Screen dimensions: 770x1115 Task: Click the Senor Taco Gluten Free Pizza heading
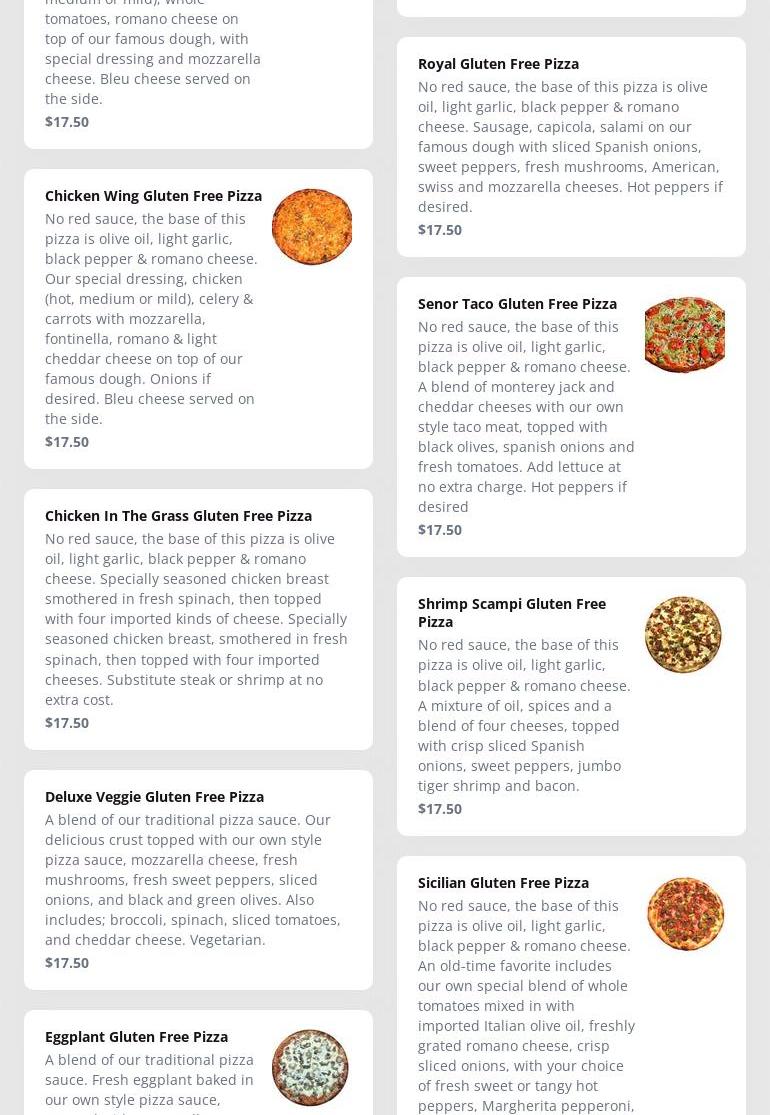[517, 304]
